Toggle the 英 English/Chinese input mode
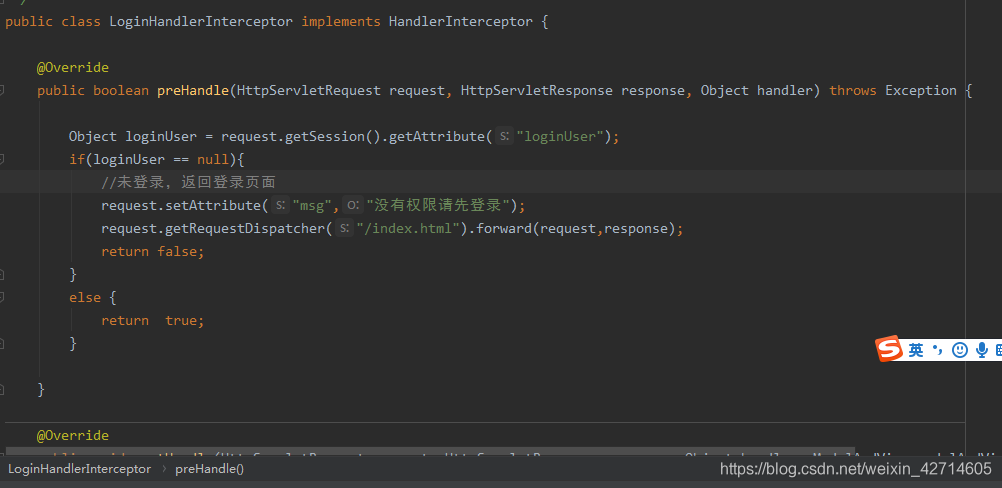 pos(916,350)
